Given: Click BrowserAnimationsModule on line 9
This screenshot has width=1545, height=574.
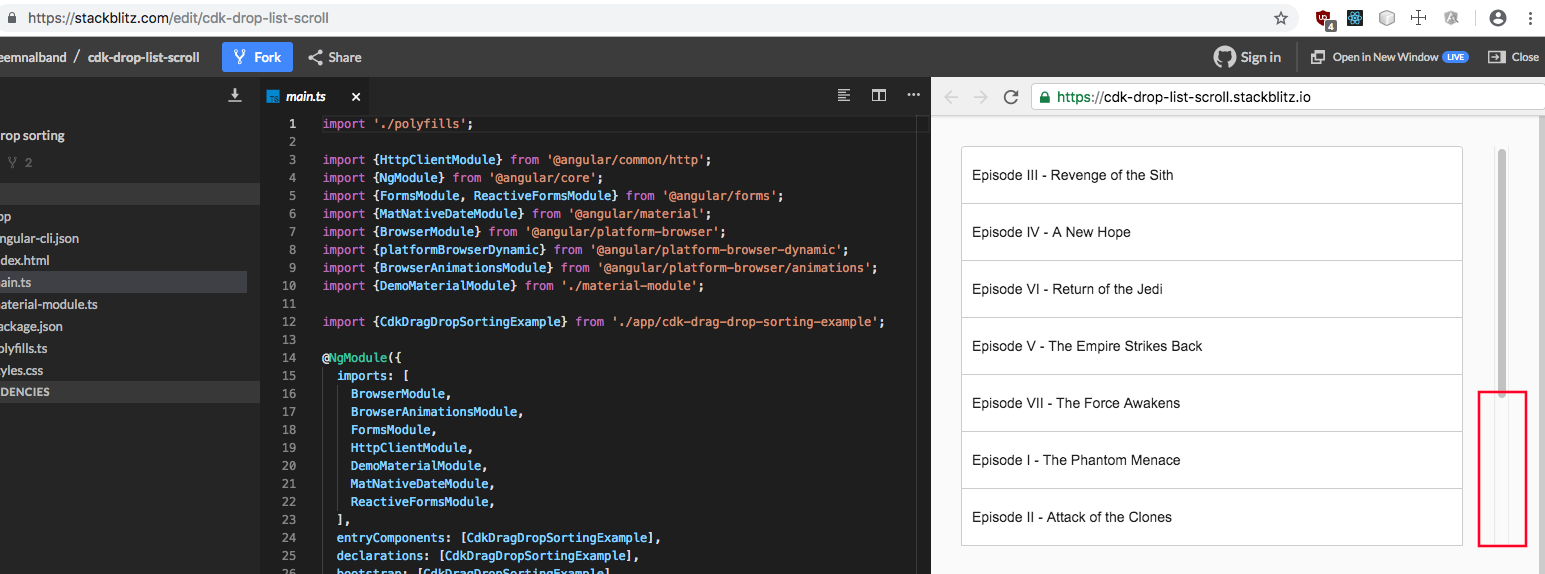Looking at the screenshot, I should coord(467,268).
